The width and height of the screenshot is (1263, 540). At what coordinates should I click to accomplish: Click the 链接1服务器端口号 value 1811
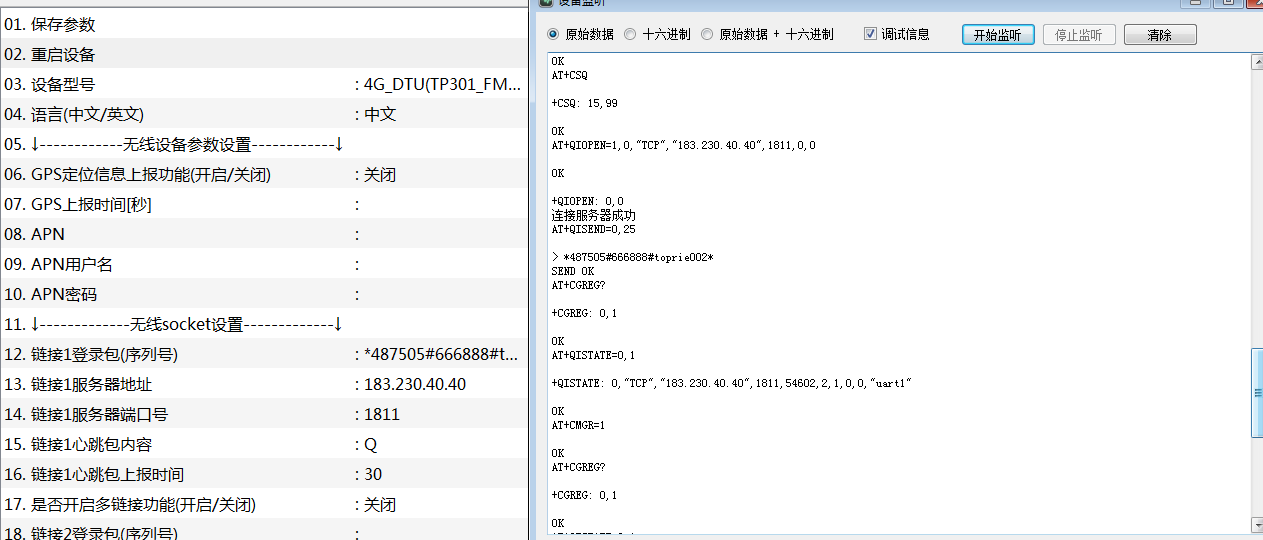(382, 414)
